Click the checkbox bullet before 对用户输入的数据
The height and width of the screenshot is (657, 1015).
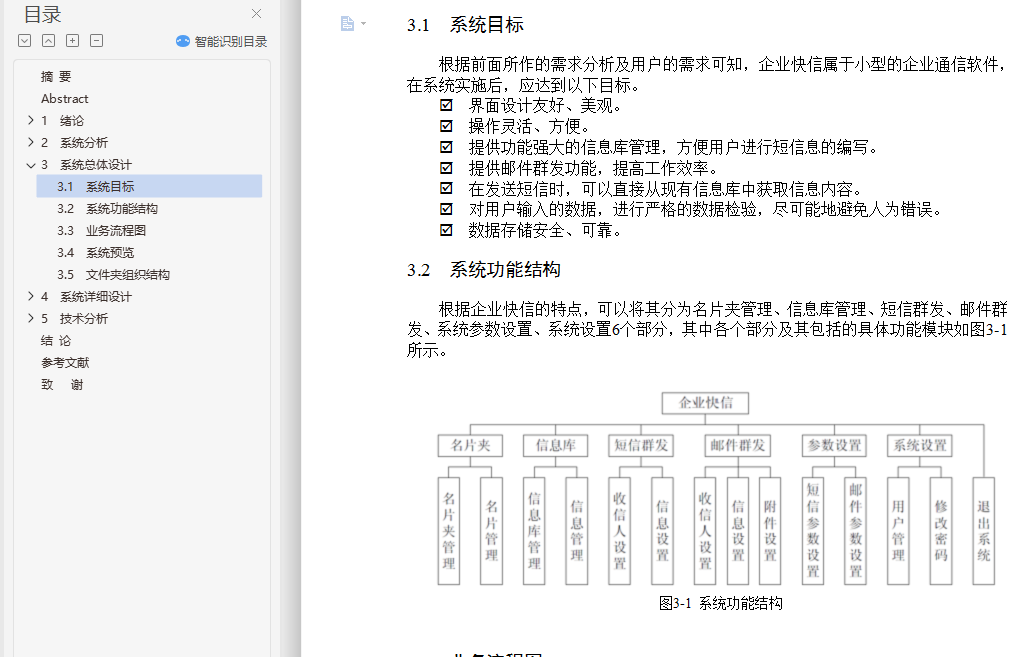[446, 209]
